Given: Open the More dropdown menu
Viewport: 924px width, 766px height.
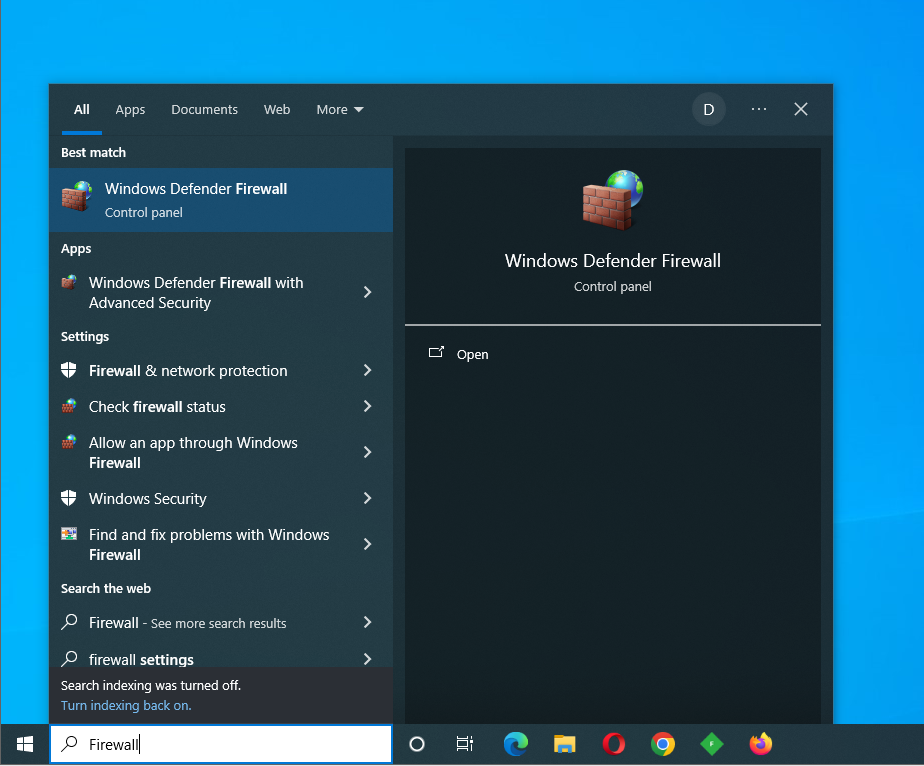Looking at the screenshot, I should tap(340, 110).
